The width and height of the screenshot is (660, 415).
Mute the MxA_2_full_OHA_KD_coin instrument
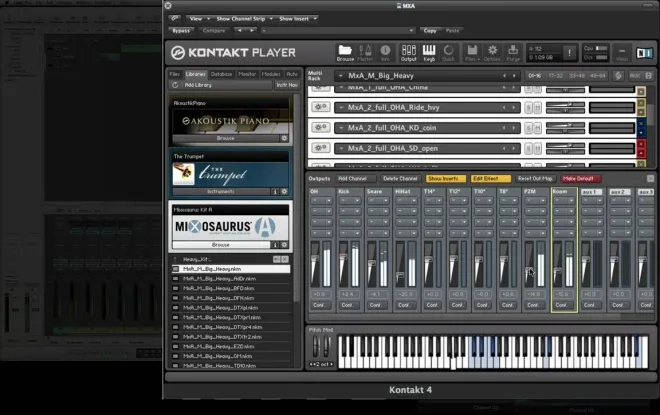538,128
